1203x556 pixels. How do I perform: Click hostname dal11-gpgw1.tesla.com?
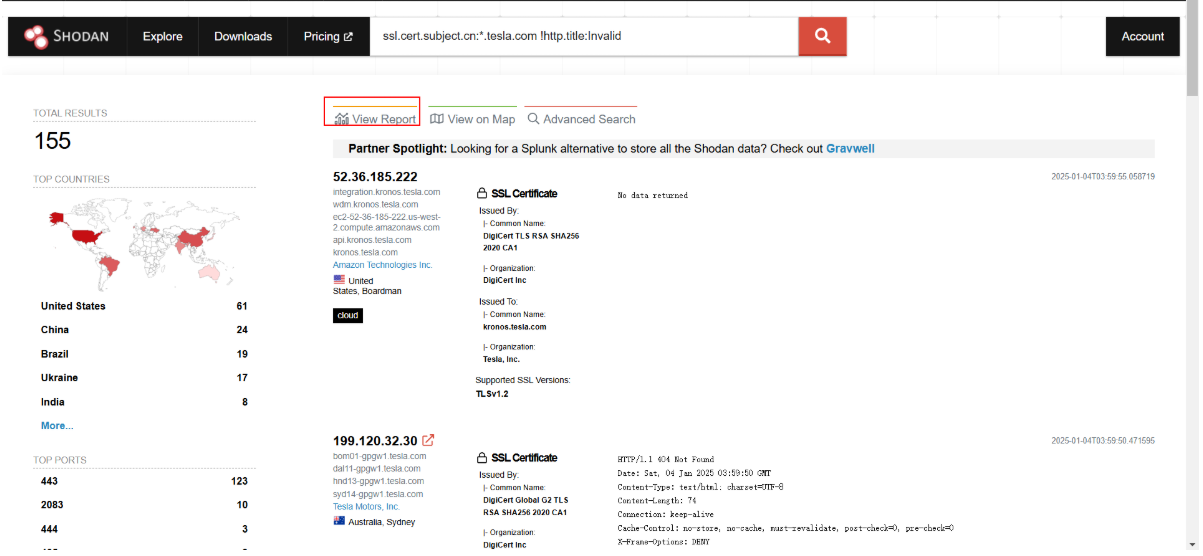[376, 469]
